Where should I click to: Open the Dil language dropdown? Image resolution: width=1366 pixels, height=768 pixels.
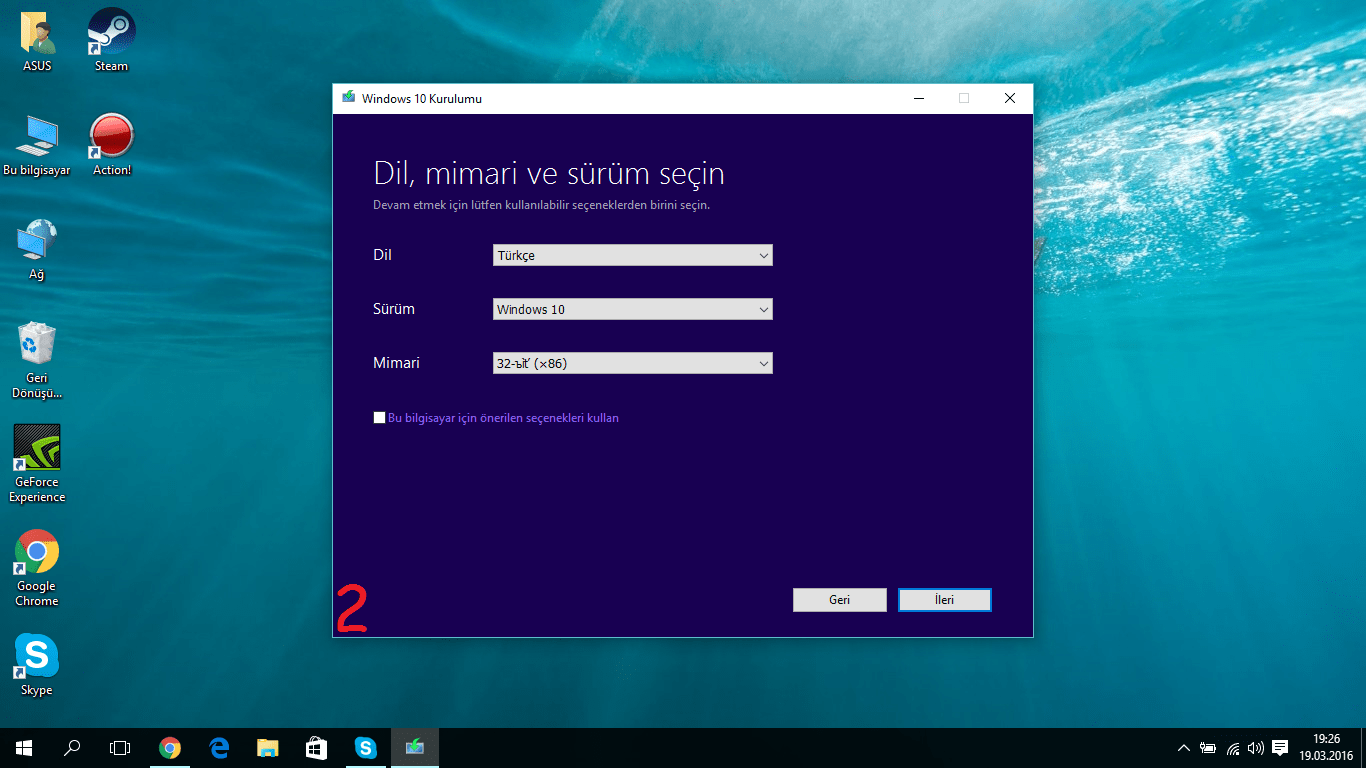click(633, 255)
